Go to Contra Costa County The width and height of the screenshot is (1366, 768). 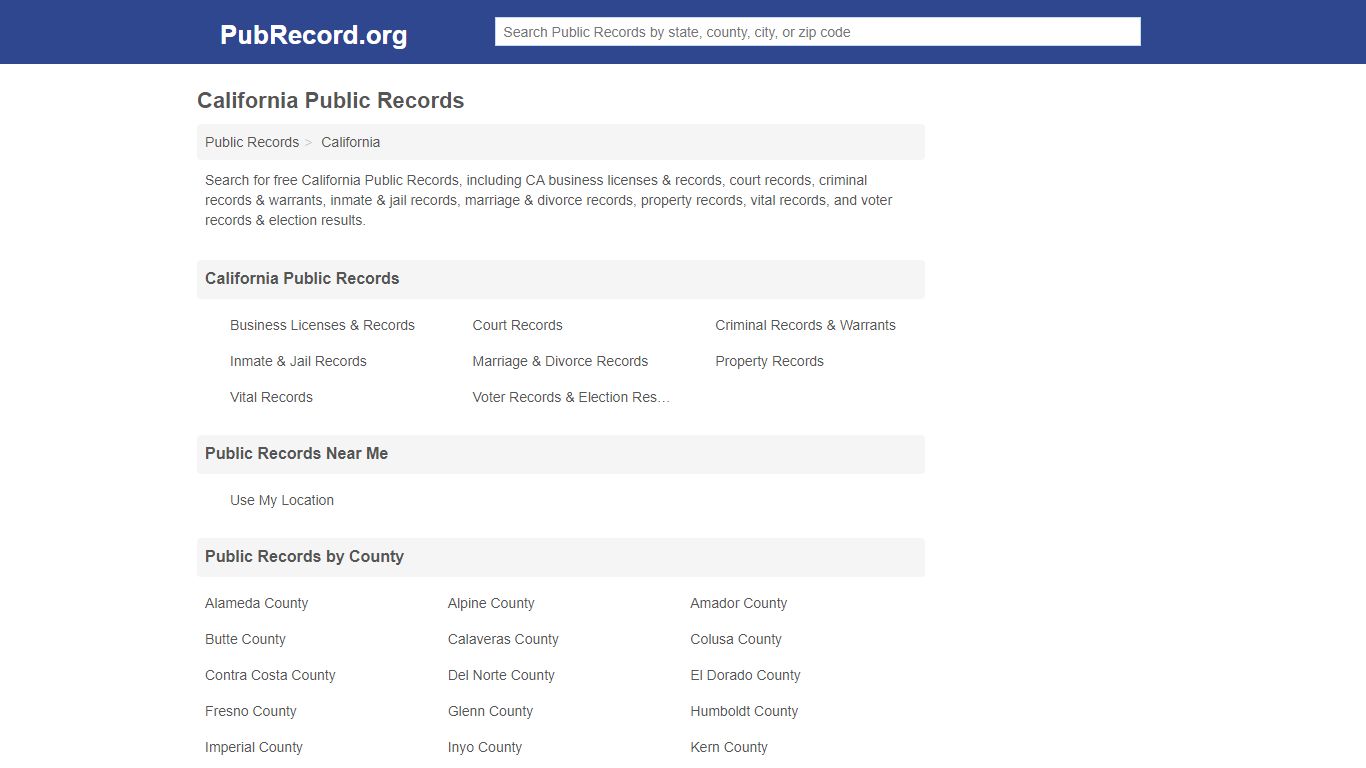click(270, 675)
